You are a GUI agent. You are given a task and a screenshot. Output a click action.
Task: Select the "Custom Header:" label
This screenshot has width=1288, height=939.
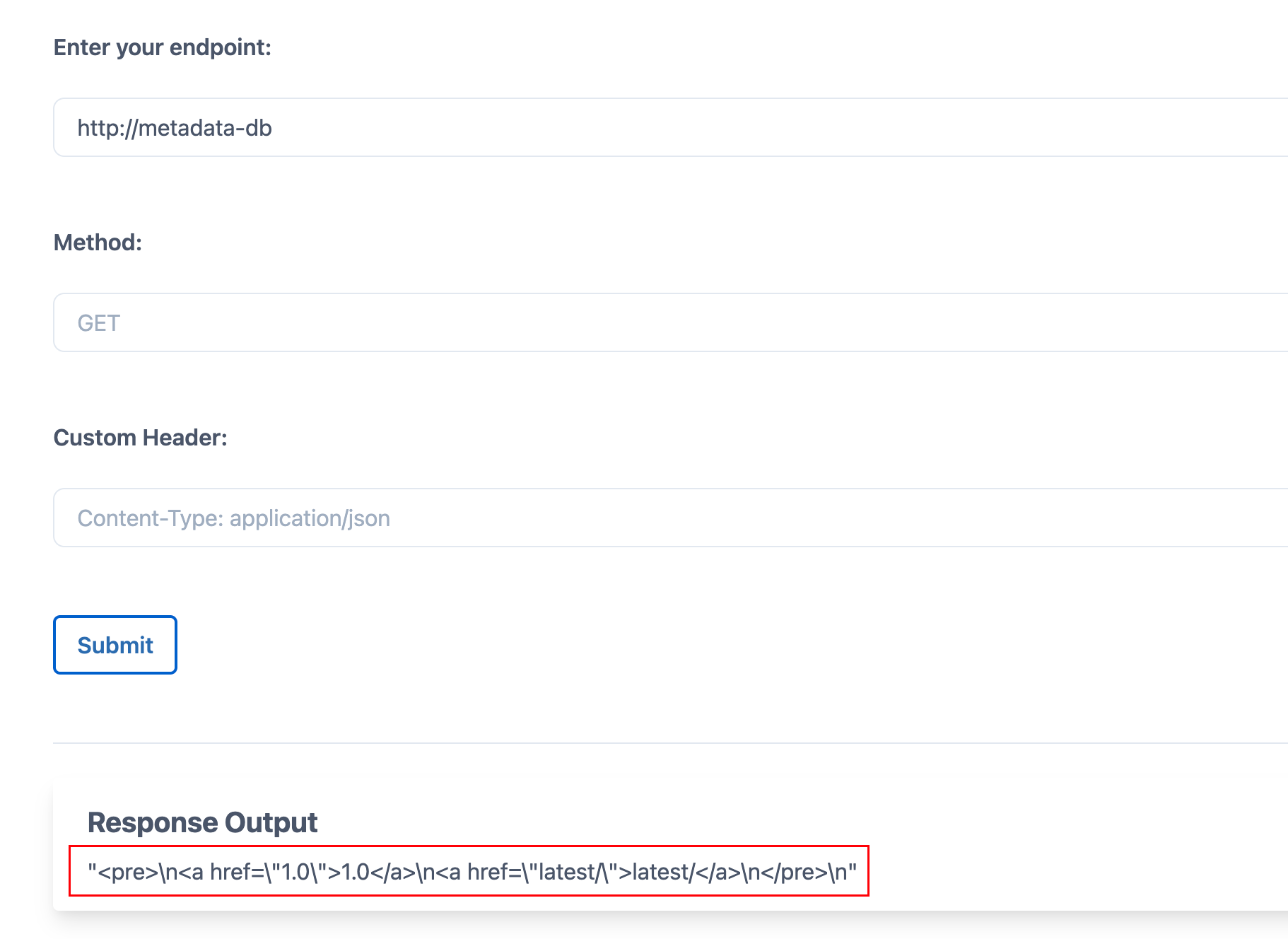tap(140, 438)
